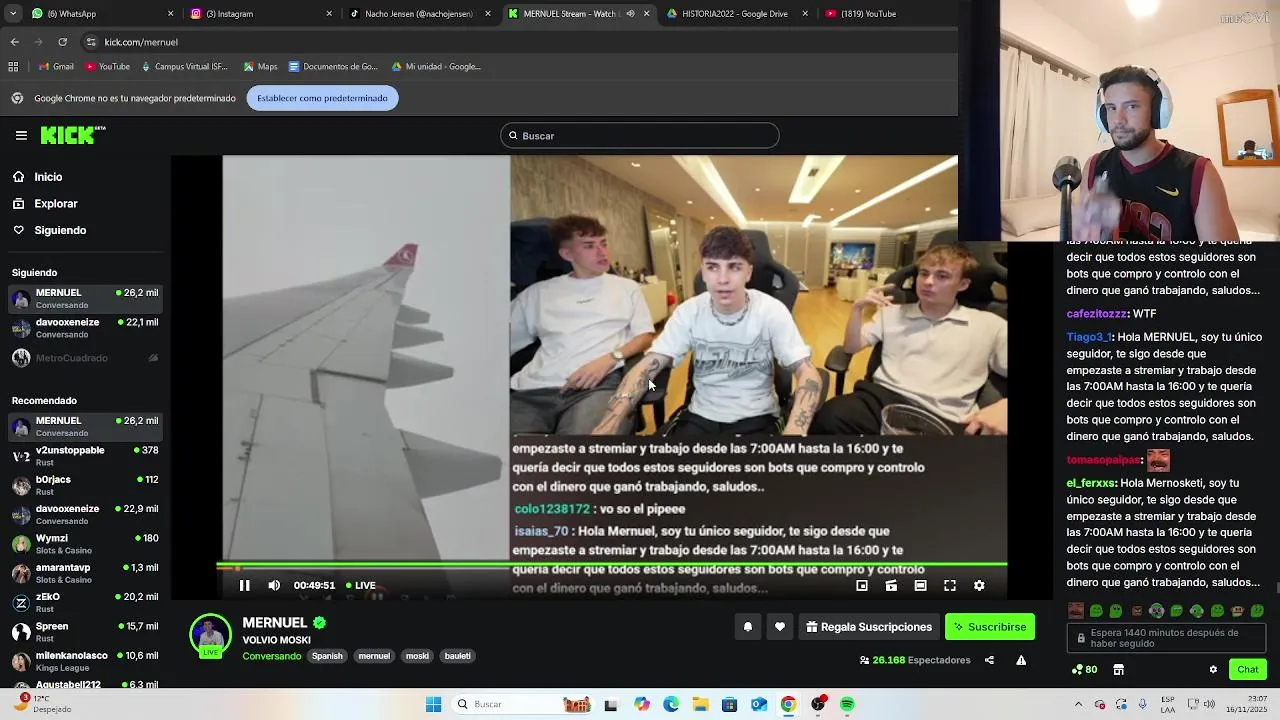Image resolution: width=1280 pixels, height=720 pixels.
Task: Open MetroCuadrado offline channel
Action: pos(85,358)
